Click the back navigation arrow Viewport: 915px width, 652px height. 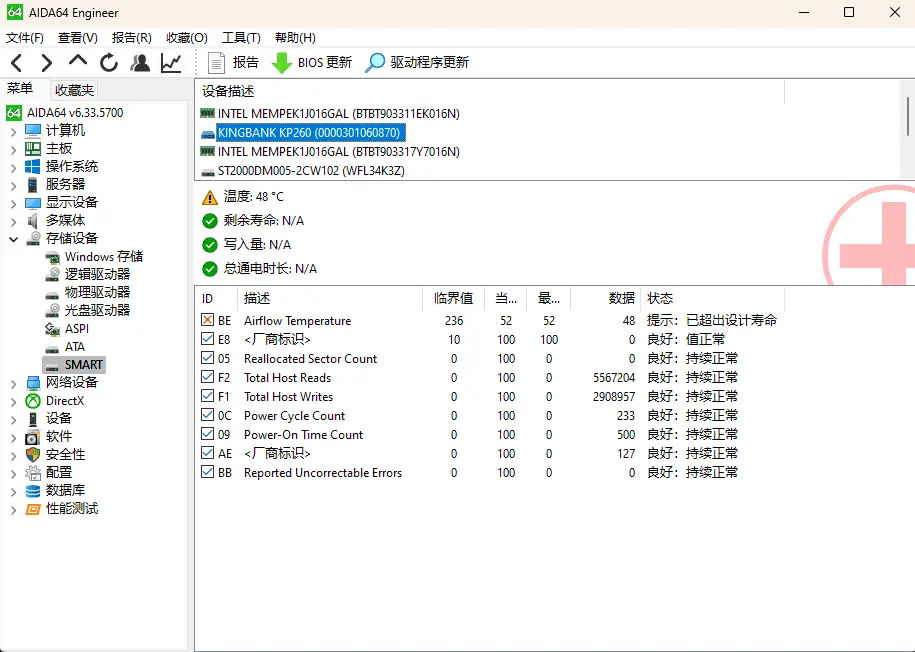[x=17, y=63]
